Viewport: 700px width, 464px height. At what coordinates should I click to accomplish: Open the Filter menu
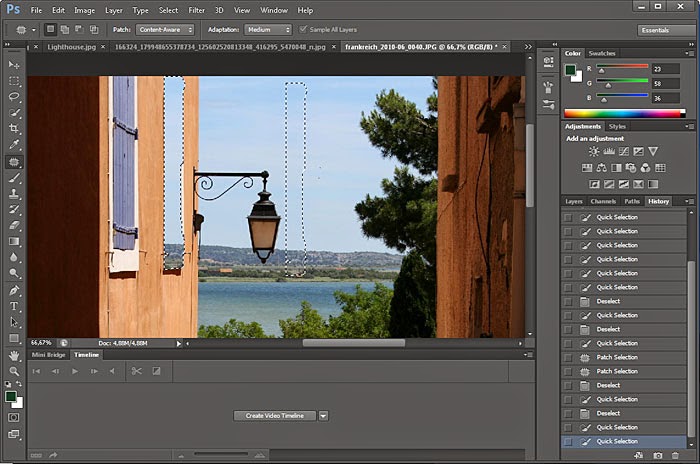[x=196, y=10]
